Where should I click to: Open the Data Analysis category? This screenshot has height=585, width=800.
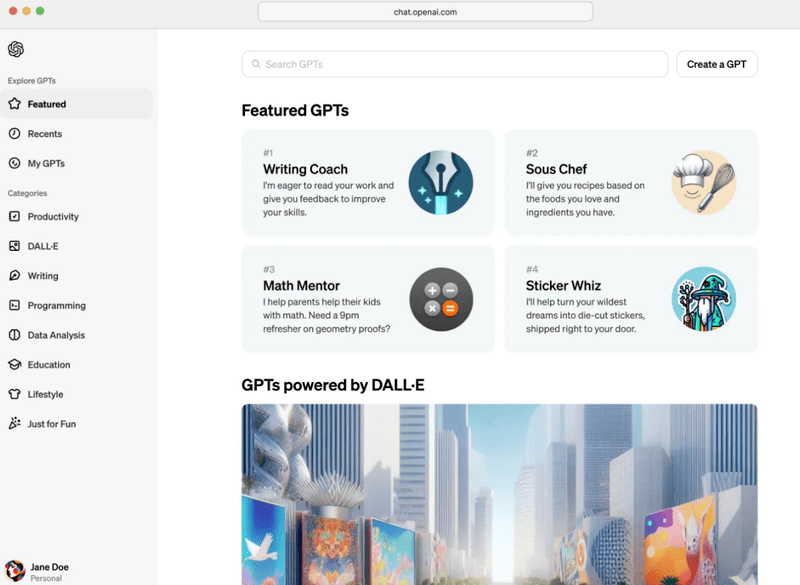click(x=56, y=335)
